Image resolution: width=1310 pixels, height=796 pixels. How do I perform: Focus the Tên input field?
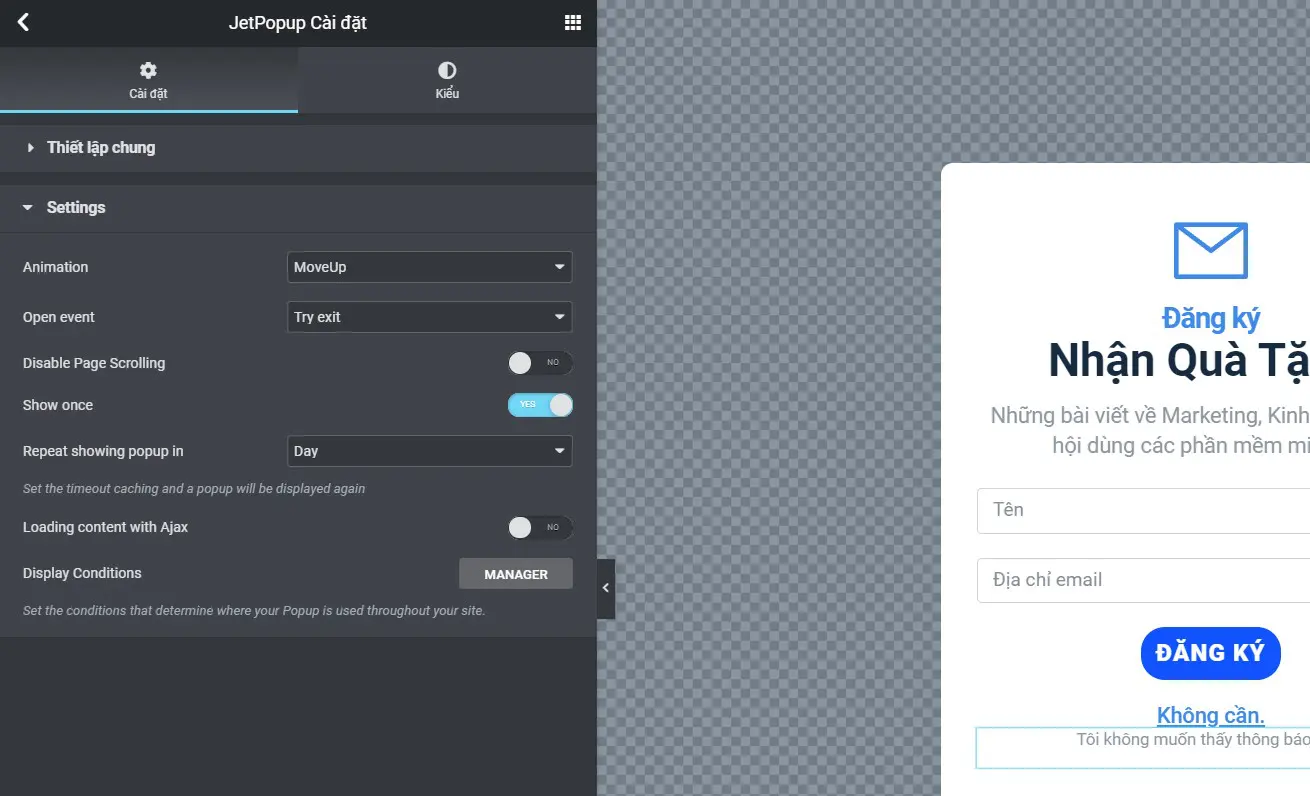tap(1143, 510)
